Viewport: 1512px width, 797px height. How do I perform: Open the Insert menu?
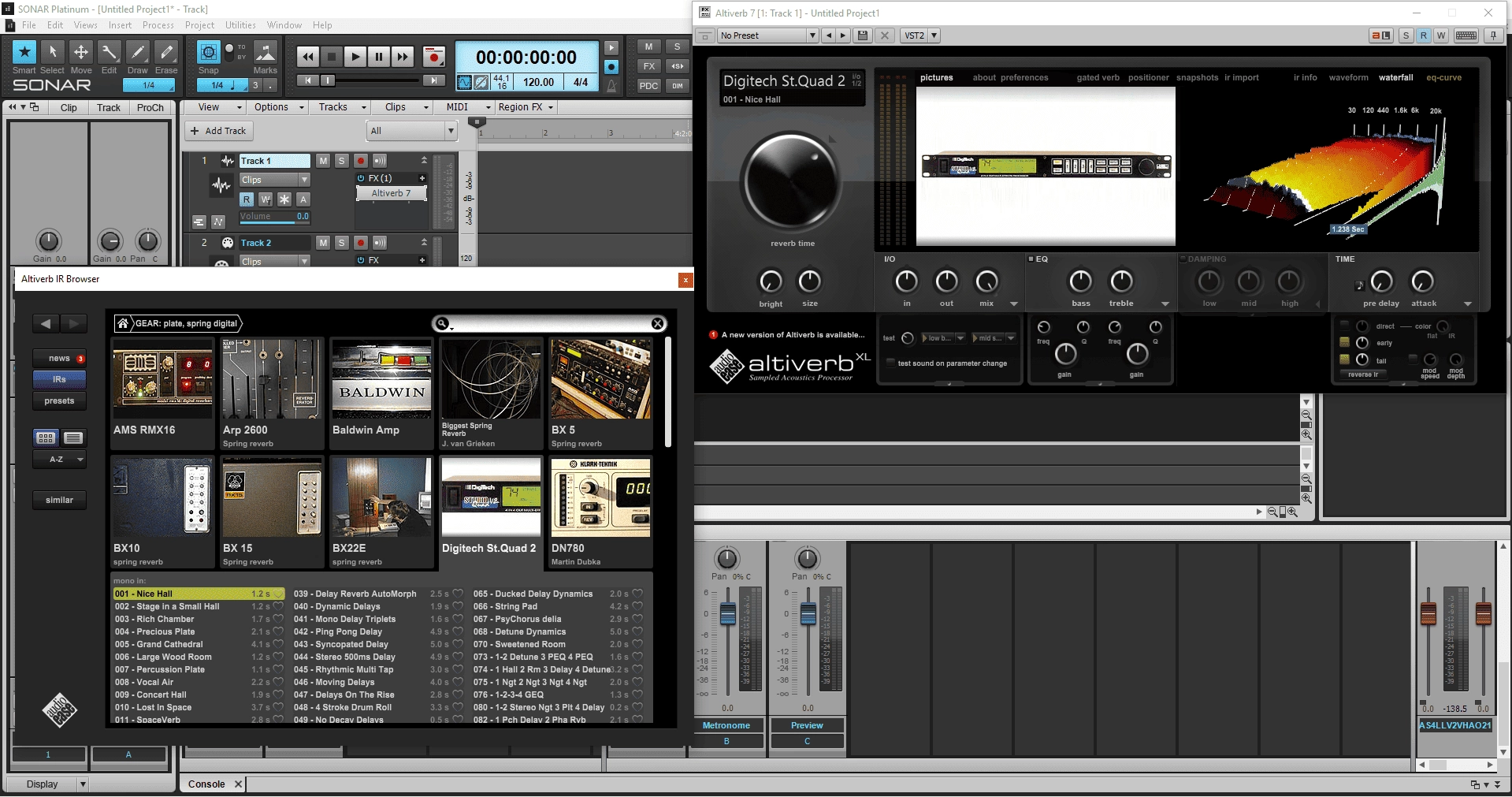(121, 25)
